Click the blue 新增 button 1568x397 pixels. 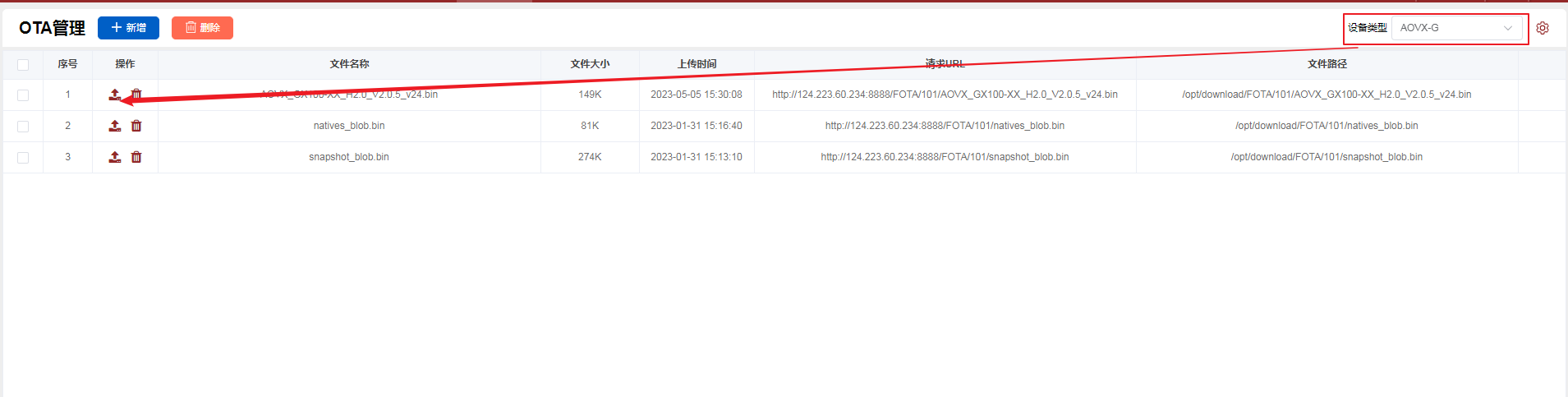(x=128, y=28)
